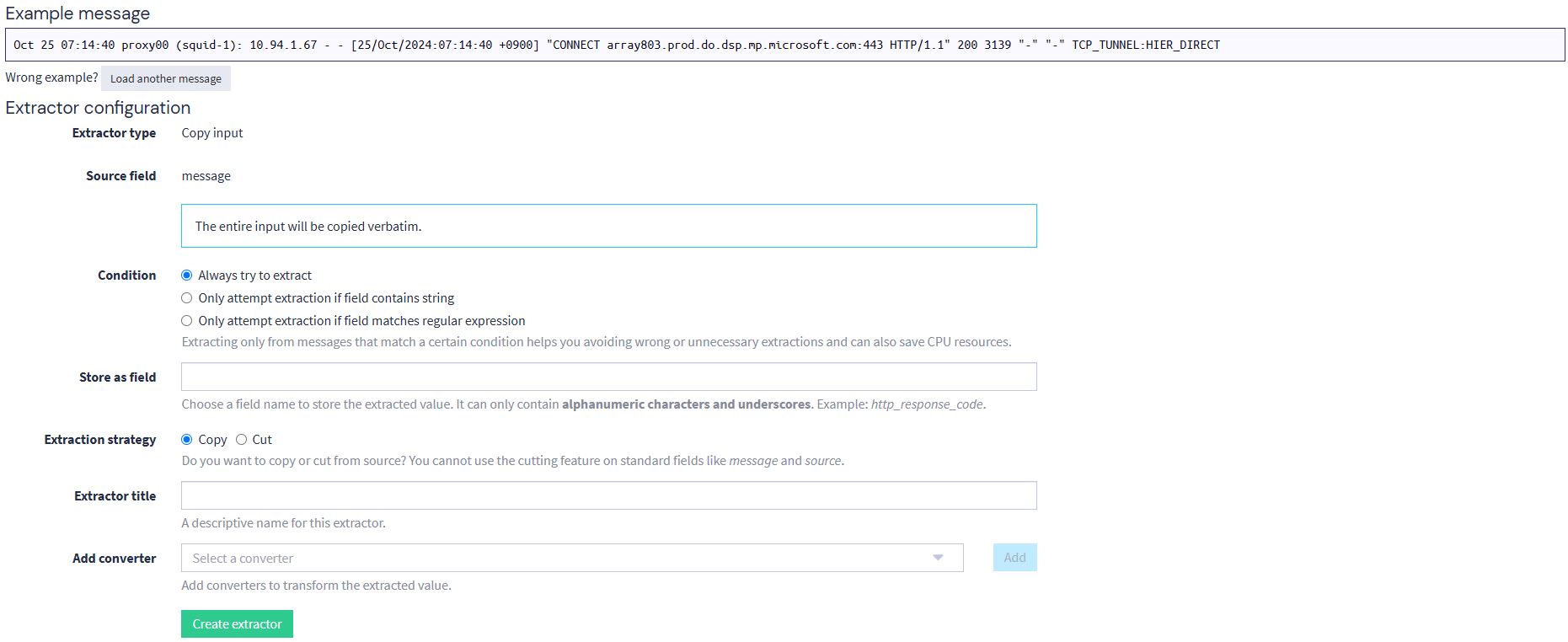The width and height of the screenshot is (1568, 642).
Task: Choose Only attempt extraction if field contains string
Action: pyautogui.click(x=187, y=298)
